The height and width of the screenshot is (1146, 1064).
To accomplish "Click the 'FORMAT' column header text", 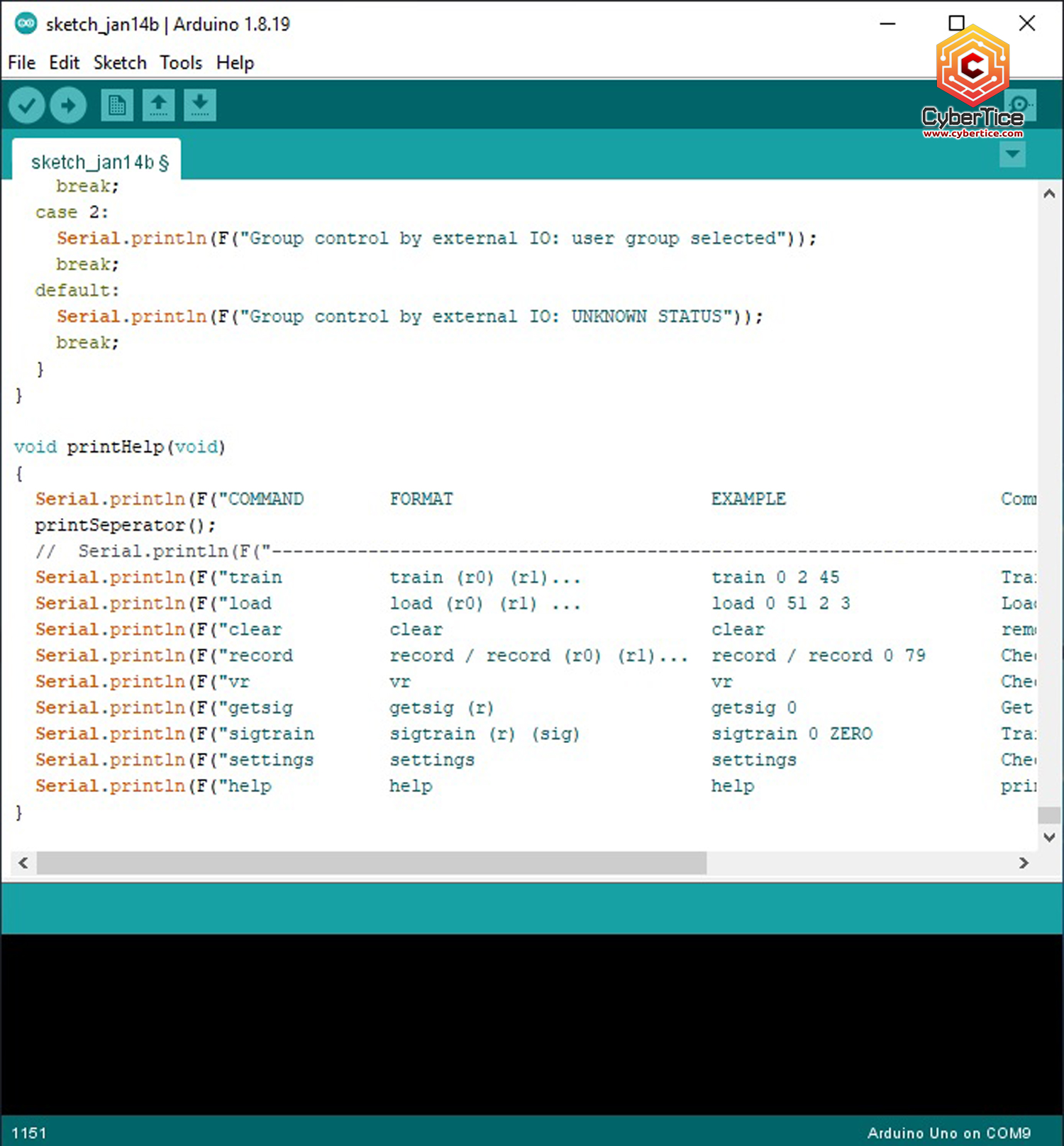I will pyautogui.click(x=421, y=500).
